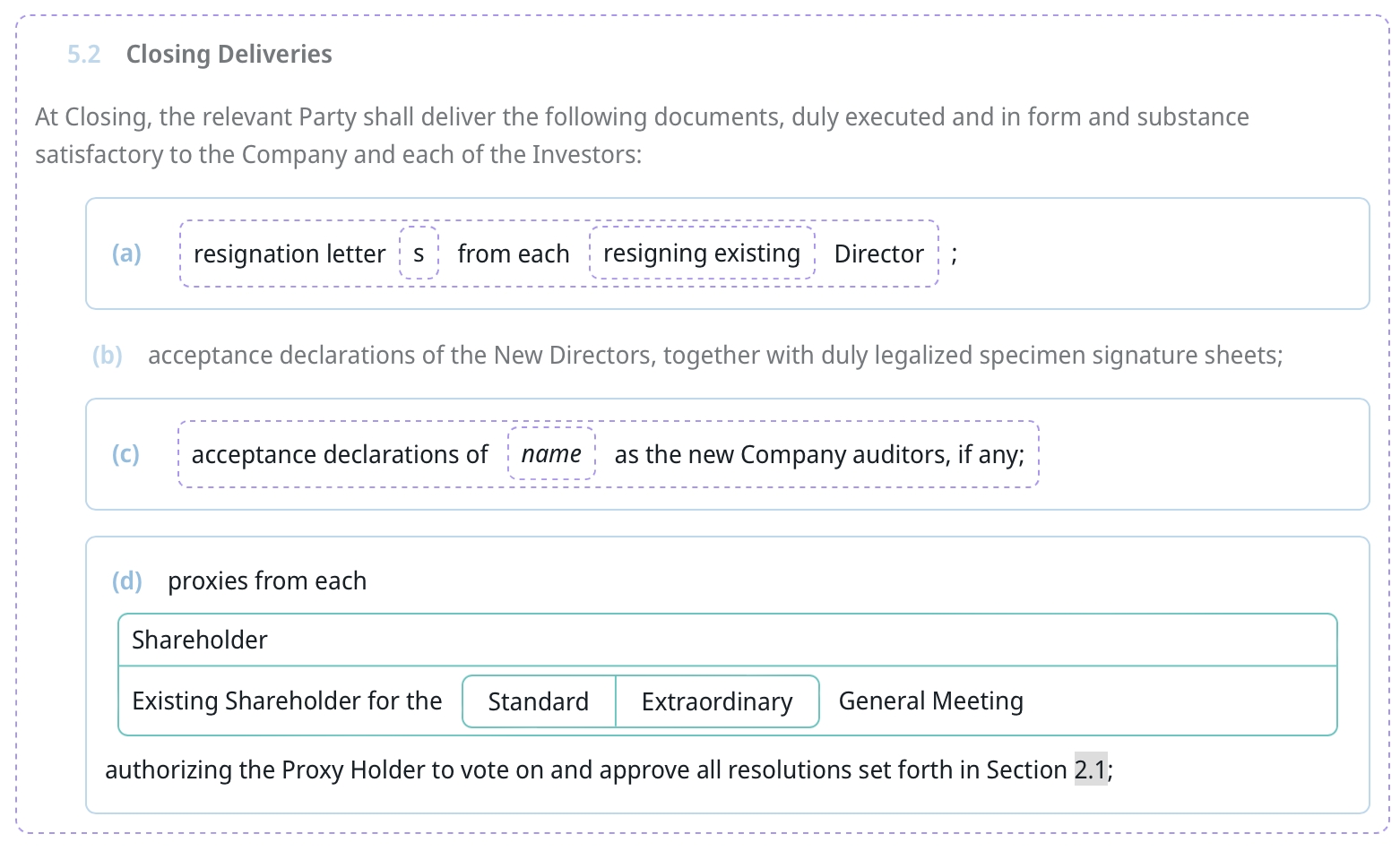This screenshot has height=851, width=1400.
Task: Click the (d) clause marker
Action: [126, 581]
